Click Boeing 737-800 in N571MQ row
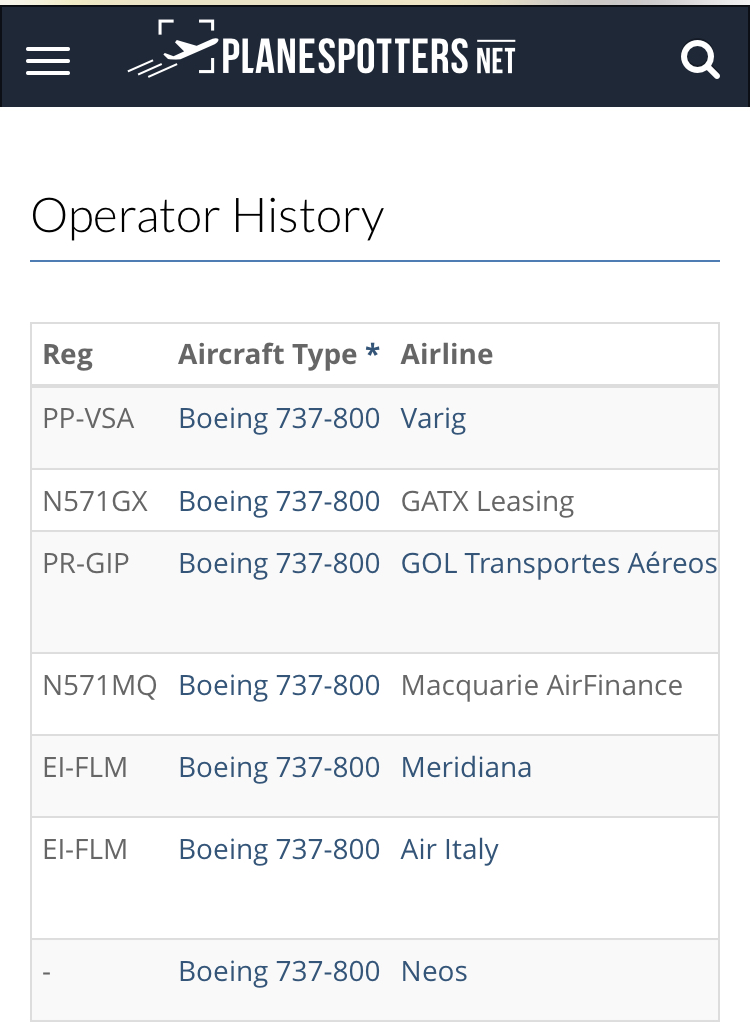This screenshot has height=1023, width=750. coord(279,686)
